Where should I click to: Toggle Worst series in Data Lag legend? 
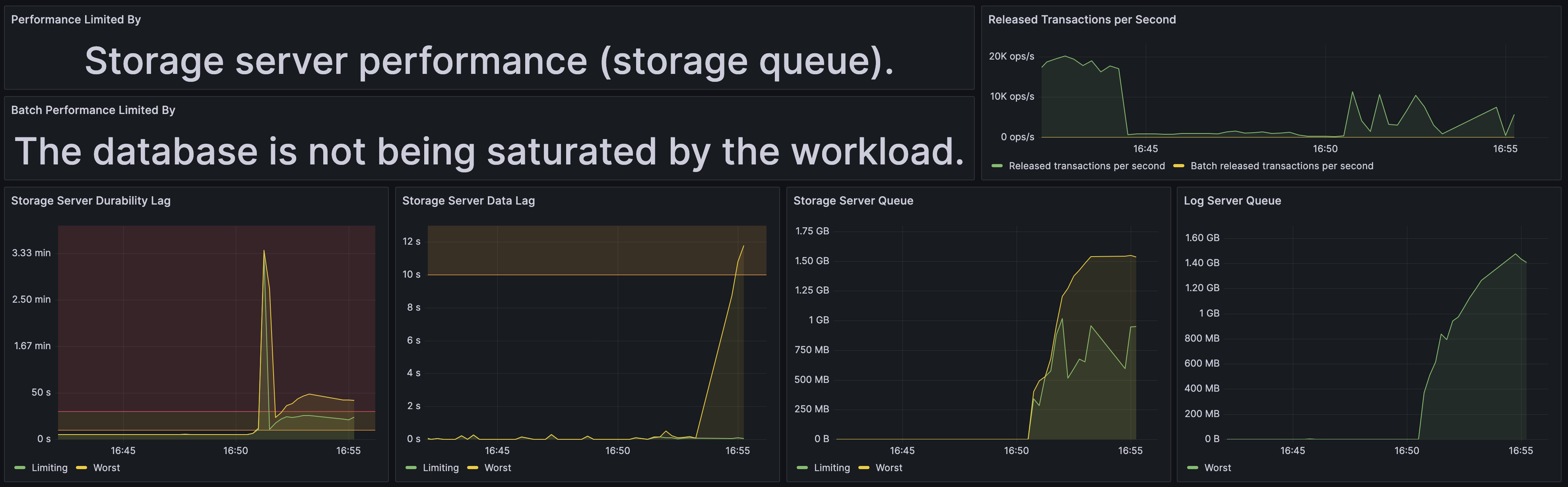click(x=498, y=468)
